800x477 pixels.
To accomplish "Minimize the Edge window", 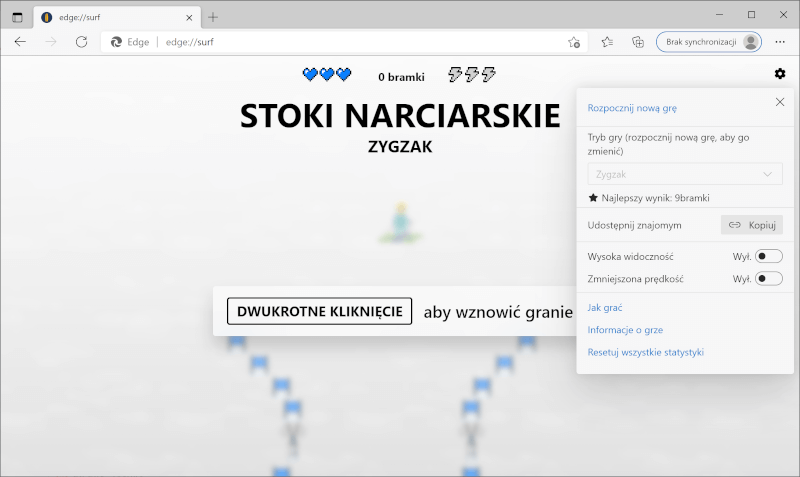I will [x=719, y=15].
